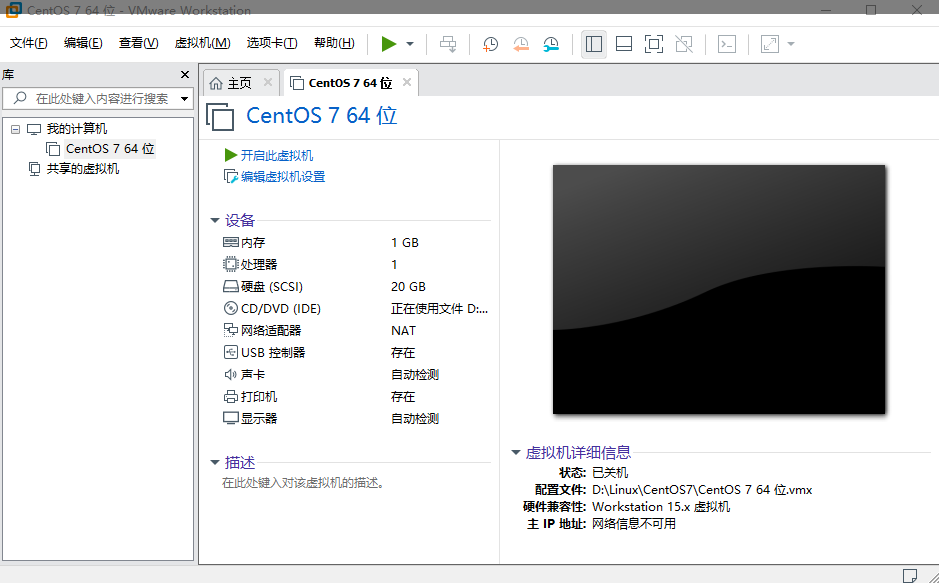This screenshot has height=583, width=939.
Task: Click the green Power On play icon in toolbar
Action: pos(389,44)
